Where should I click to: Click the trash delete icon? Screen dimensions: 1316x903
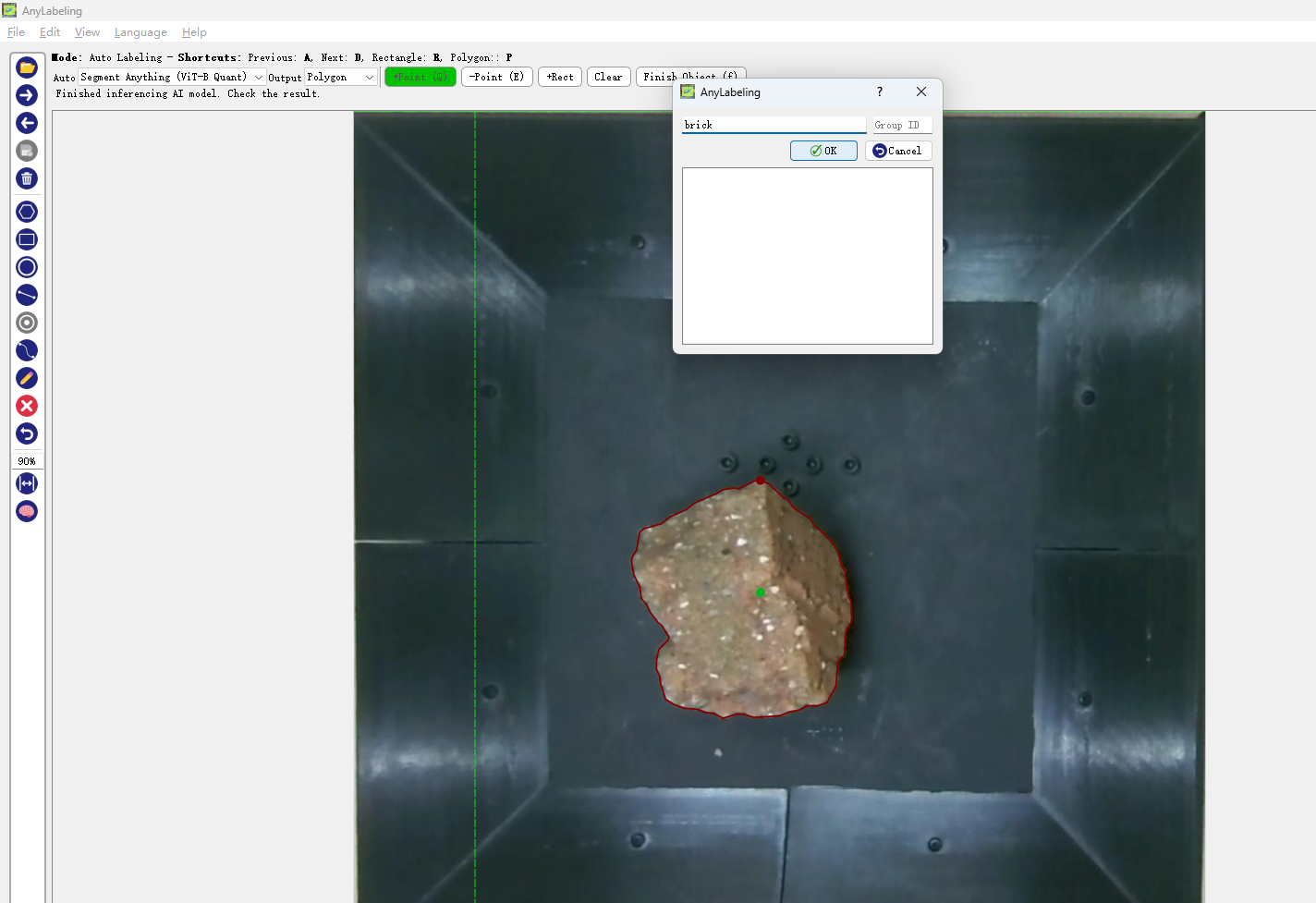click(x=27, y=178)
